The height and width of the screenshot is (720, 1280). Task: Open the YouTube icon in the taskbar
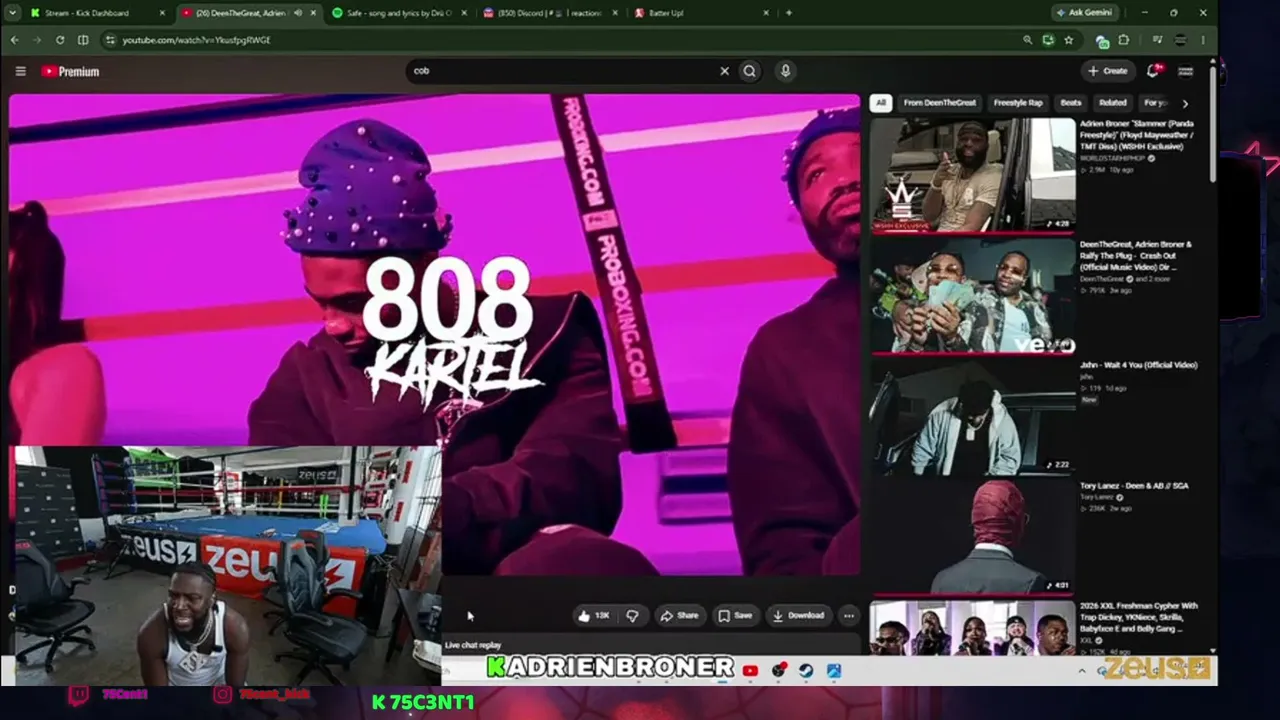click(x=750, y=670)
